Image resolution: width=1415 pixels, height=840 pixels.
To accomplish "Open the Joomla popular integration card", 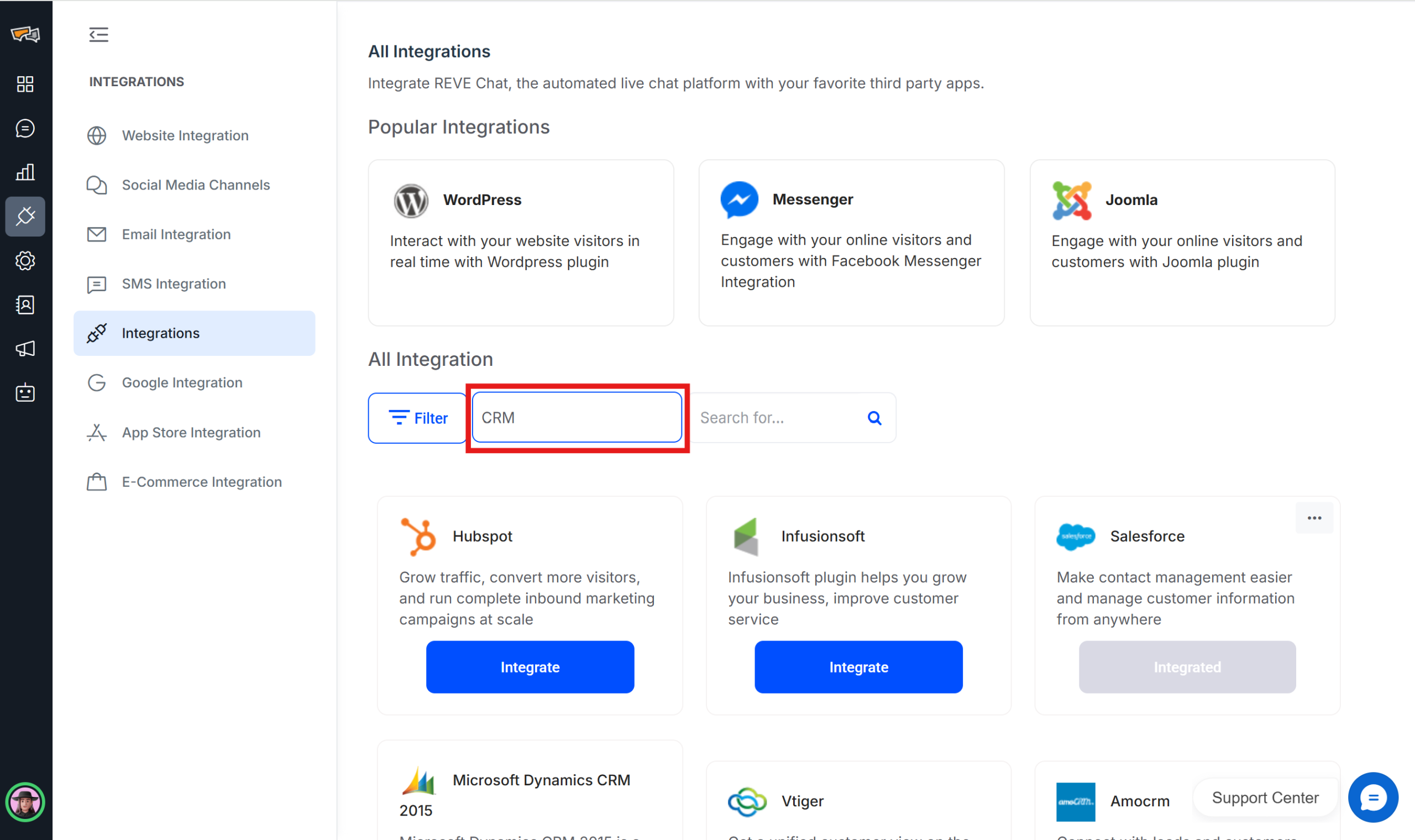I will [x=1182, y=243].
